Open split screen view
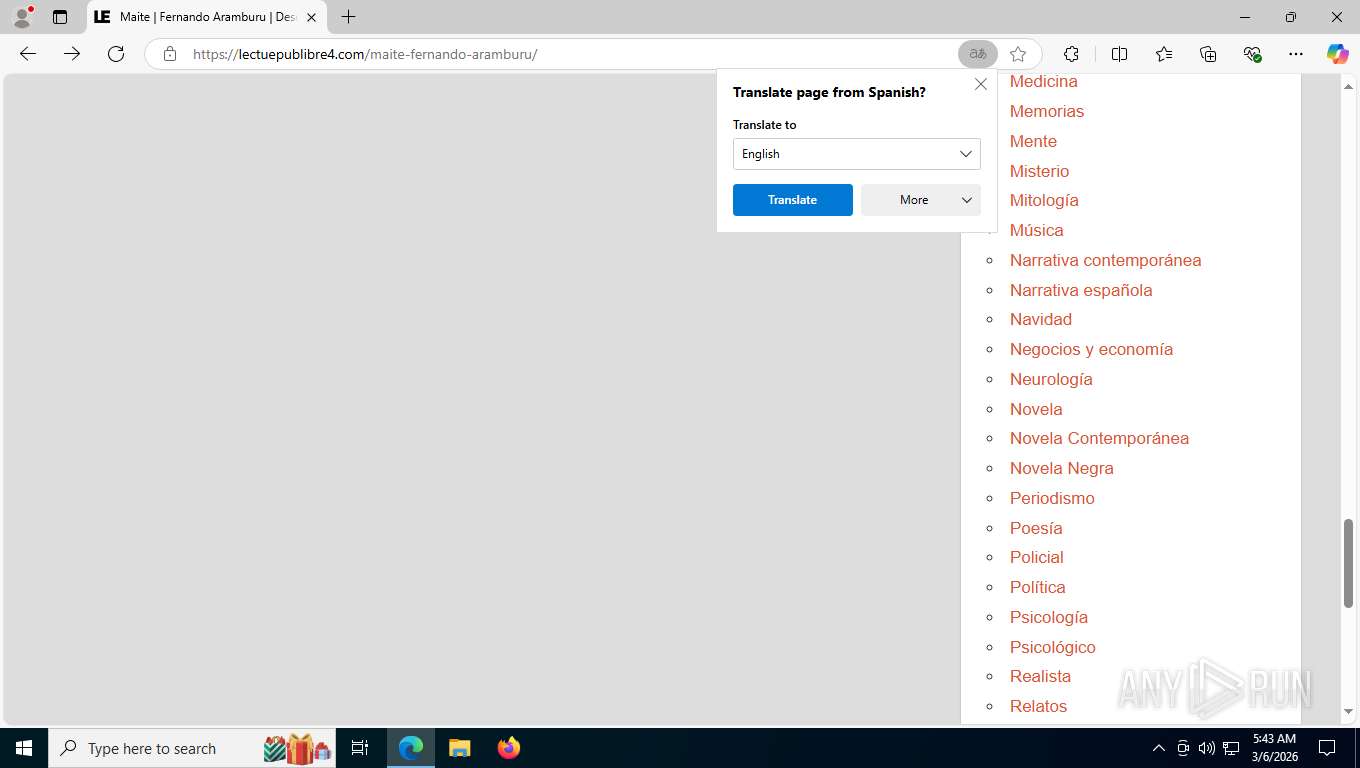This screenshot has height=768, width=1360. point(1119,54)
